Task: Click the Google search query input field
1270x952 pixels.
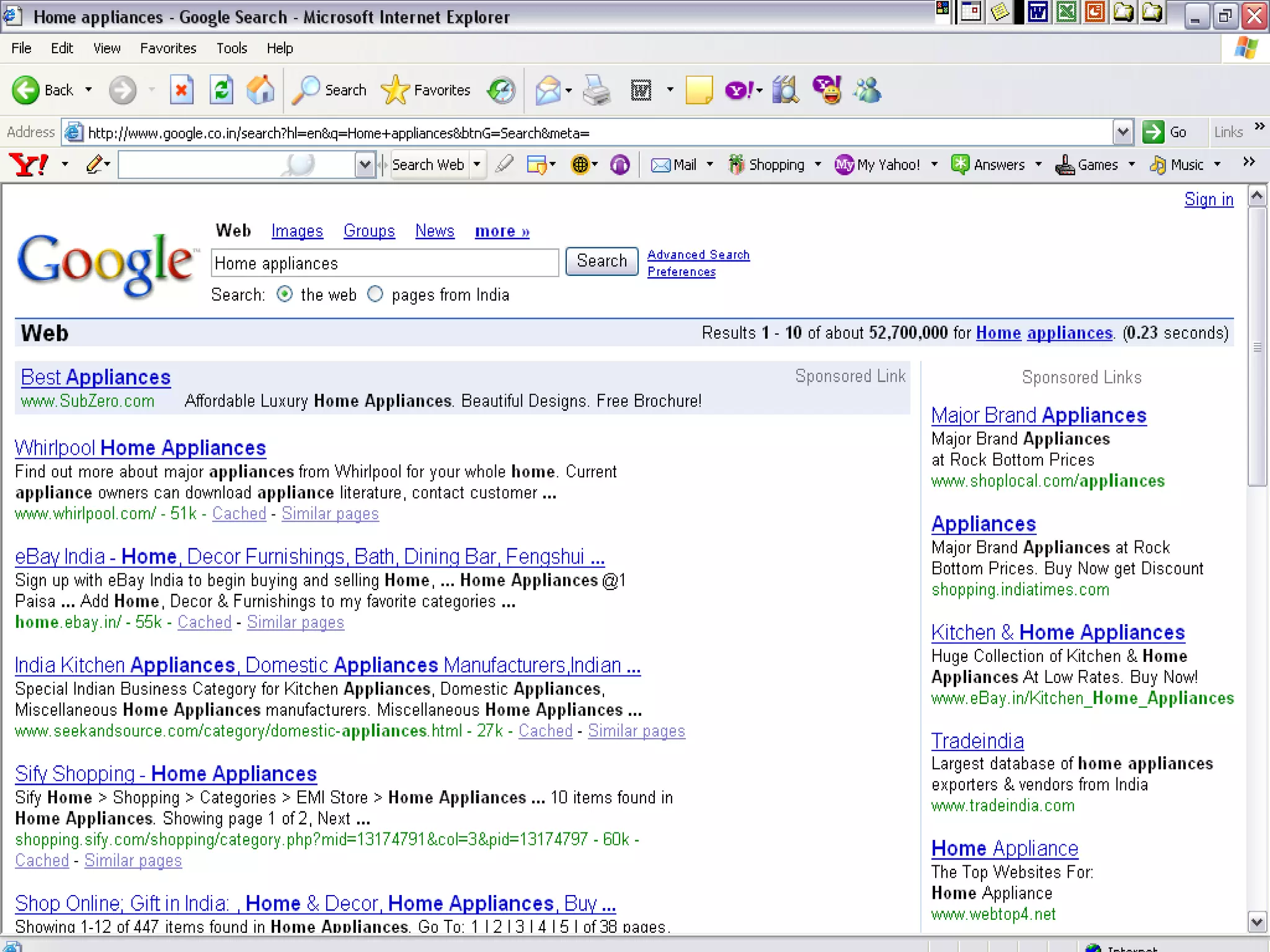Action: [x=384, y=263]
